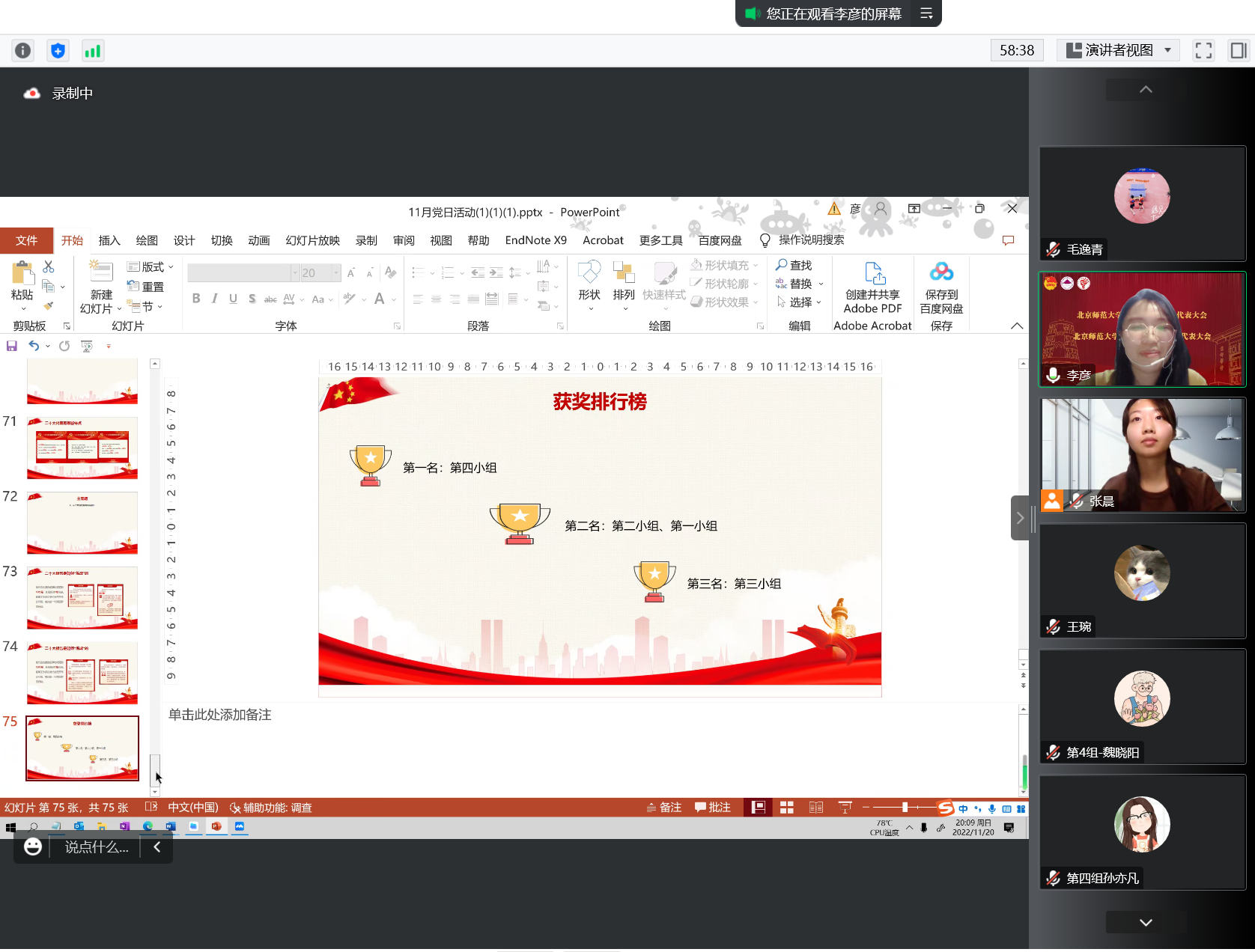Click the green network statistics icon
Viewport: 1255px width, 952px height.
(93, 50)
